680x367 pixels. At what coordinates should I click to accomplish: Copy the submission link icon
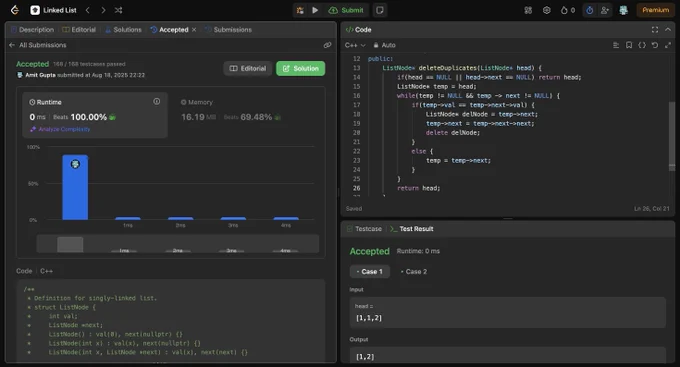pos(327,45)
